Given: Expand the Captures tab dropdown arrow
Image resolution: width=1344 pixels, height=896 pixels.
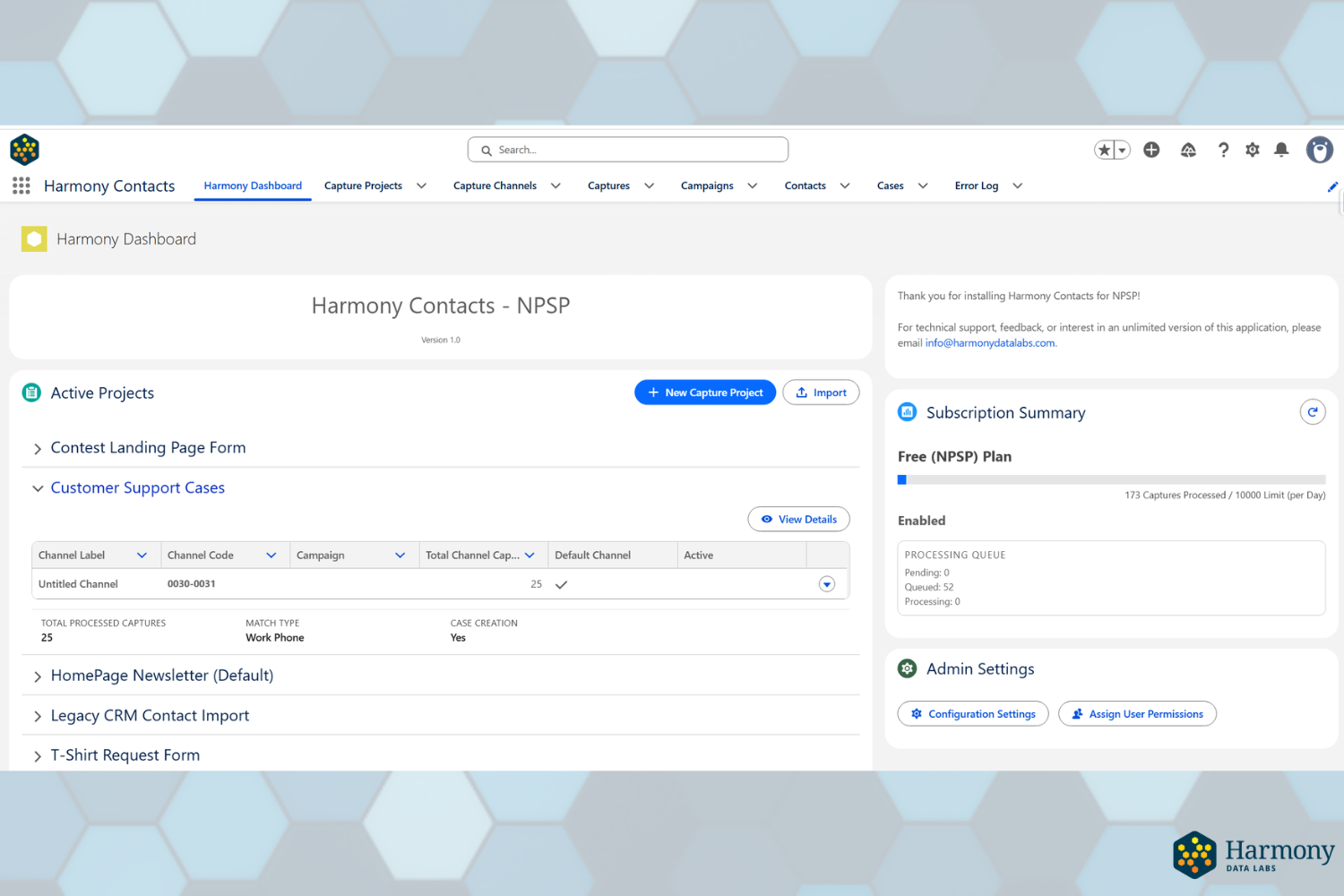Looking at the screenshot, I should [x=649, y=186].
